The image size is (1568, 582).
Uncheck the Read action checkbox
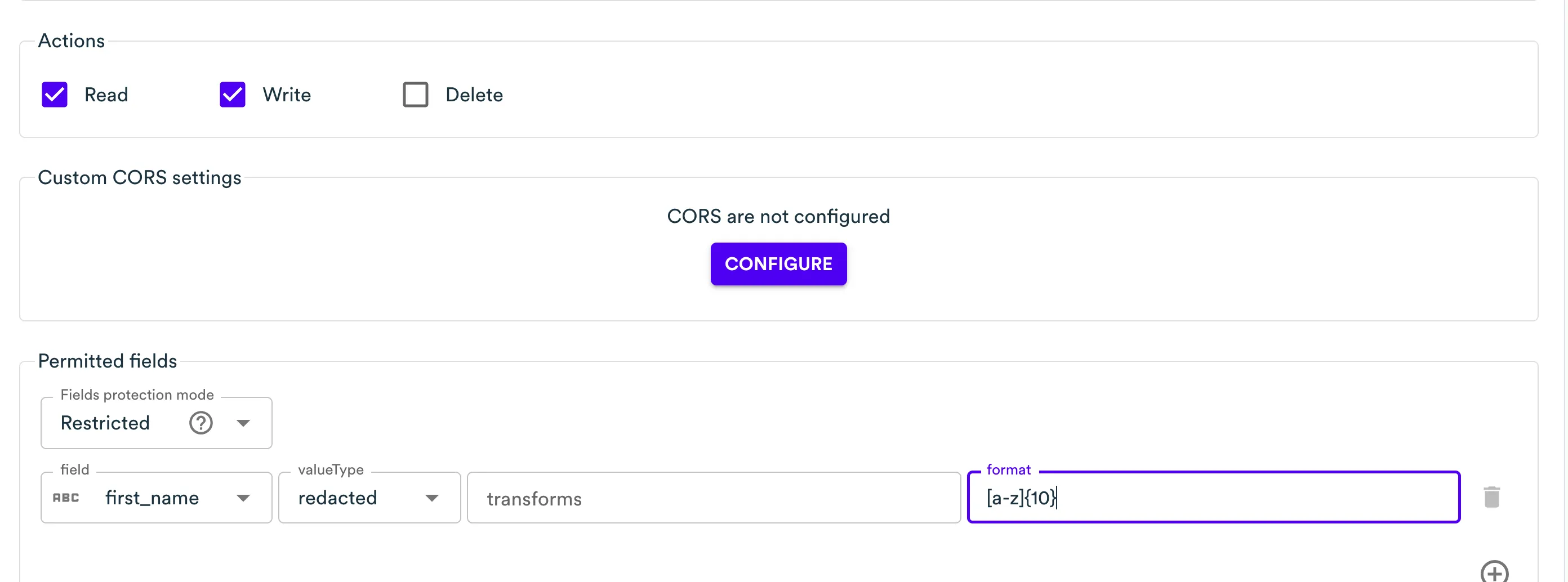pyautogui.click(x=54, y=95)
